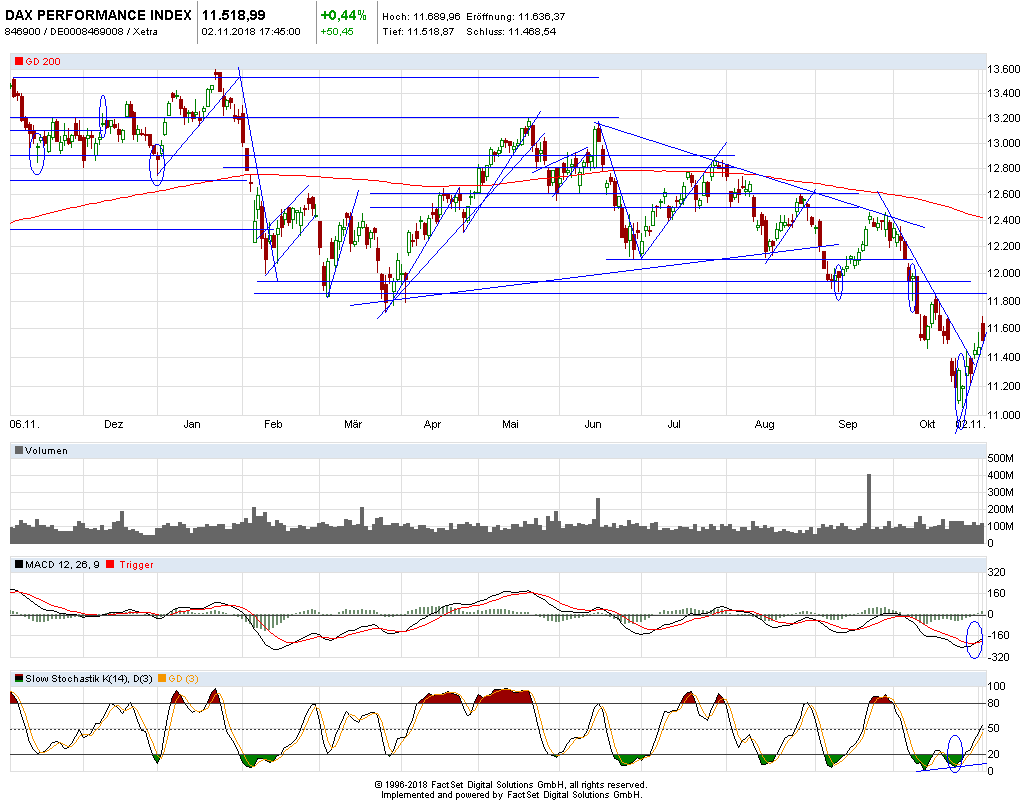The image size is (1024, 800).
Task: Click the 13.200 price axis label
Action: pyautogui.click(x=1004, y=118)
